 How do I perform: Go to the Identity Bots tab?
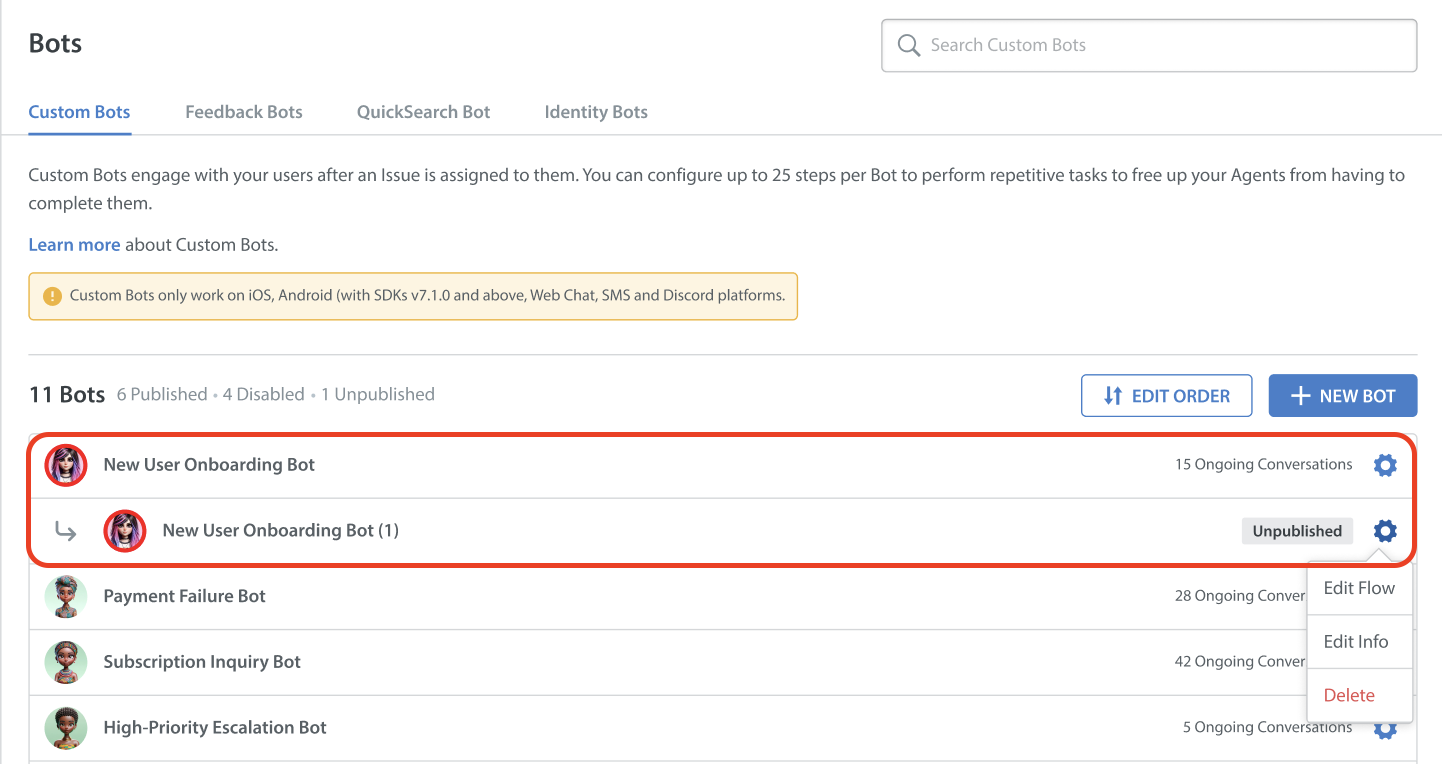(x=596, y=112)
